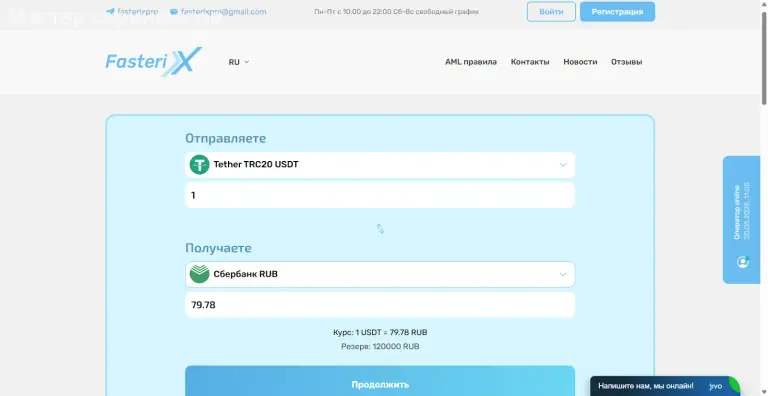This screenshot has width=768, height=396.
Task: Open the jivo chat widget logo
Action: [x=716, y=386]
